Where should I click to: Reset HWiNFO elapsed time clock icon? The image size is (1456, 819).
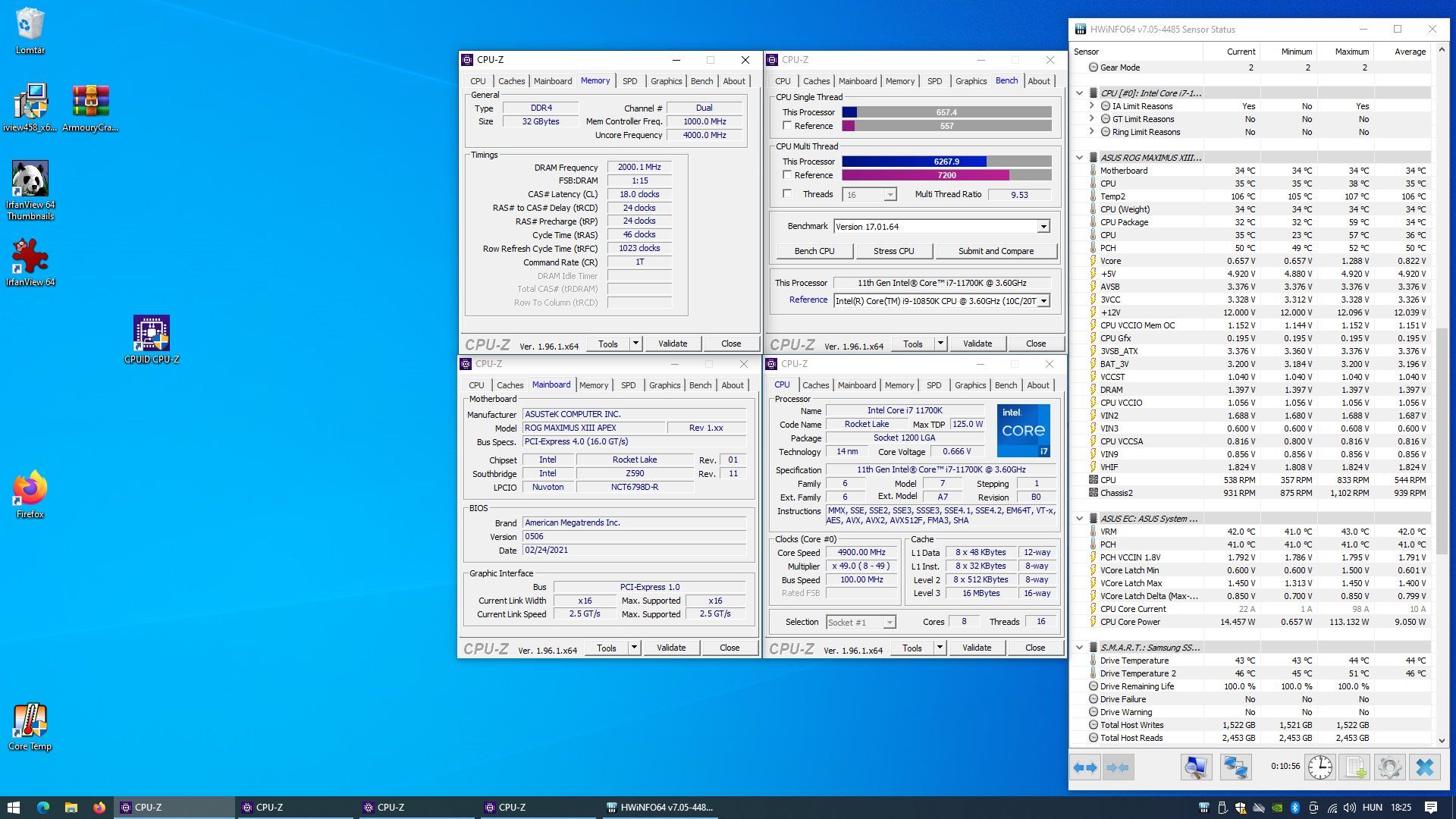coord(1319,767)
